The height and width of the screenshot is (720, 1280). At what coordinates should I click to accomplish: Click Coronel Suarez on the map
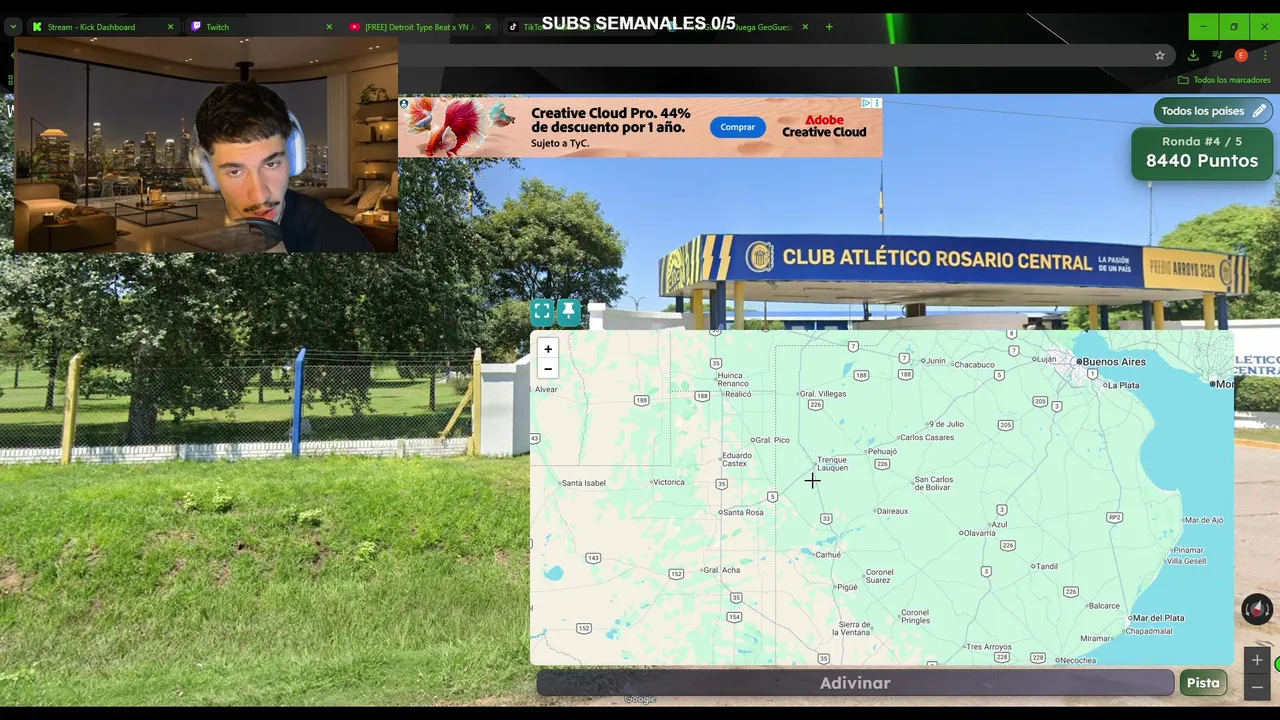tap(879, 576)
